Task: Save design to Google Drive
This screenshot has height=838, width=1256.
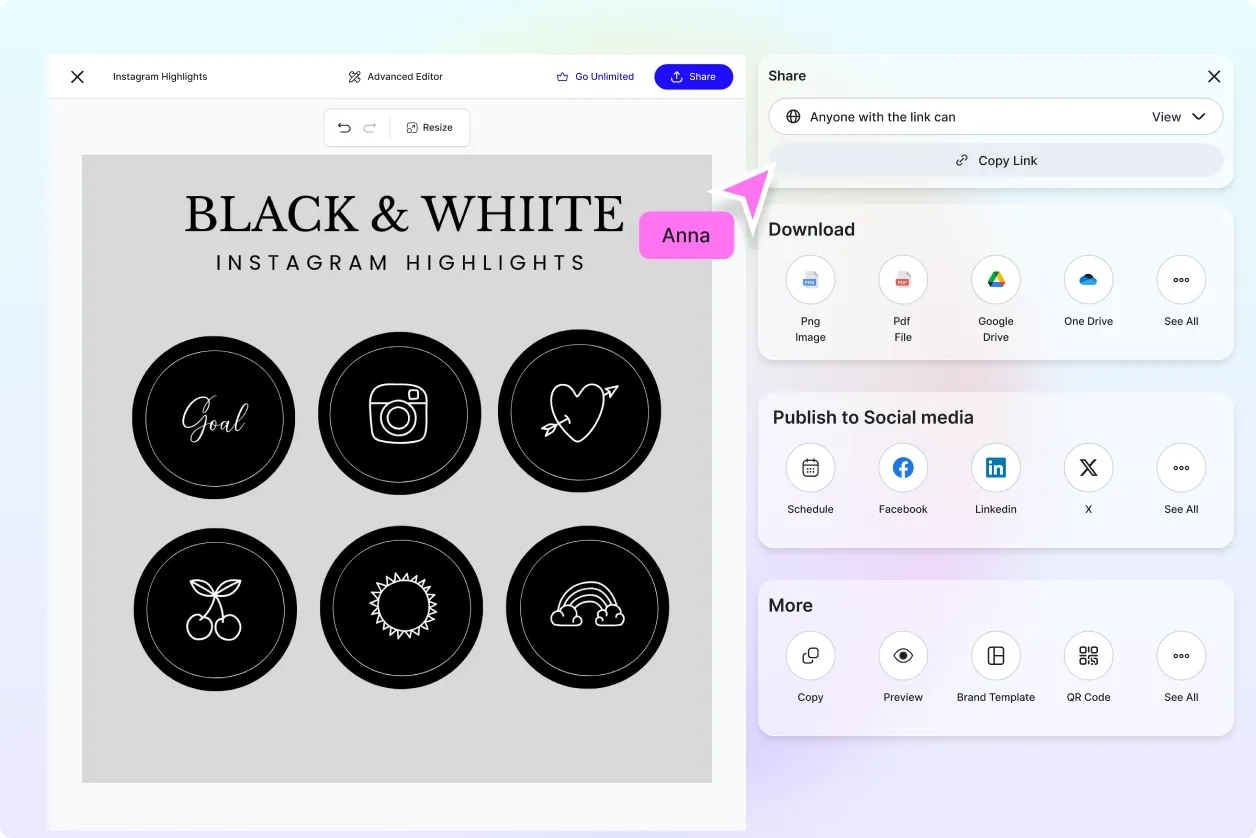Action: tap(996, 280)
